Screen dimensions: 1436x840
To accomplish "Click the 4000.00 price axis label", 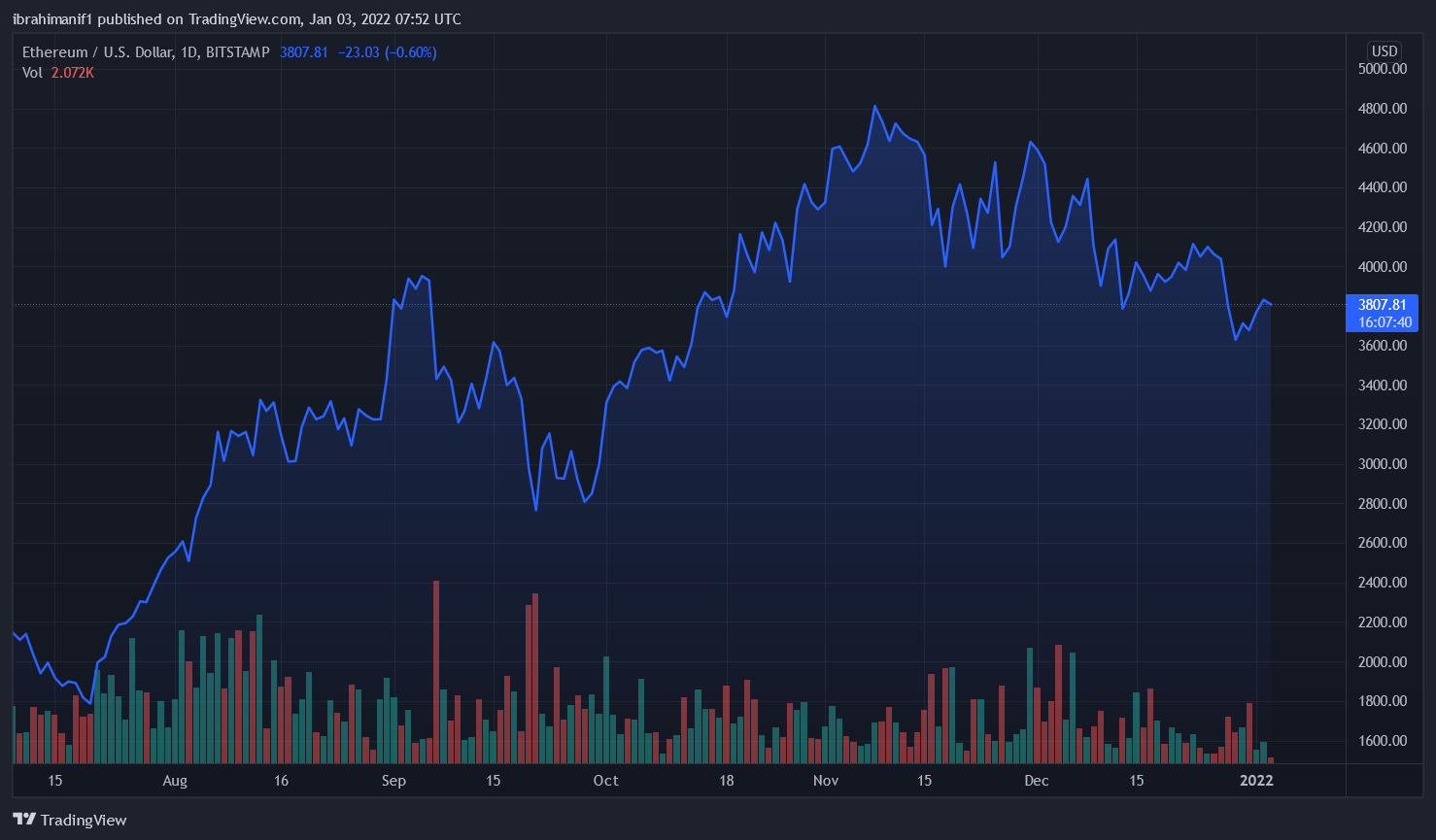I will coord(1383,267).
